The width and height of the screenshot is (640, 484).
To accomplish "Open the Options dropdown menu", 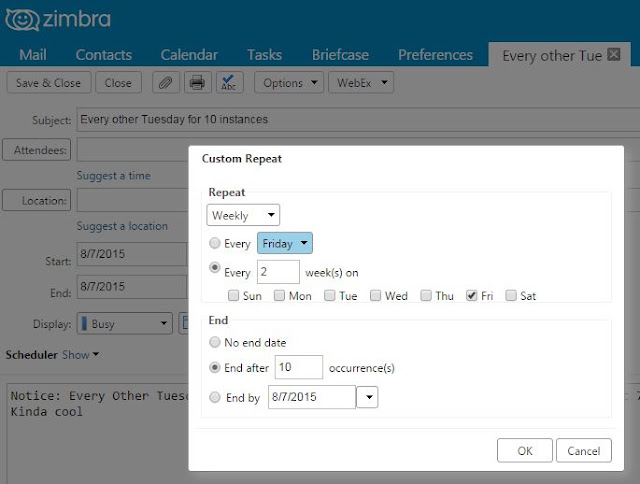I will 289,83.
